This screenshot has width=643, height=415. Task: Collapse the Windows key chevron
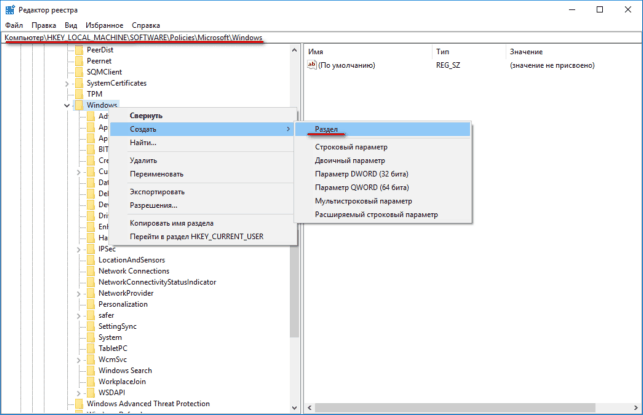[x=67, y=105]
